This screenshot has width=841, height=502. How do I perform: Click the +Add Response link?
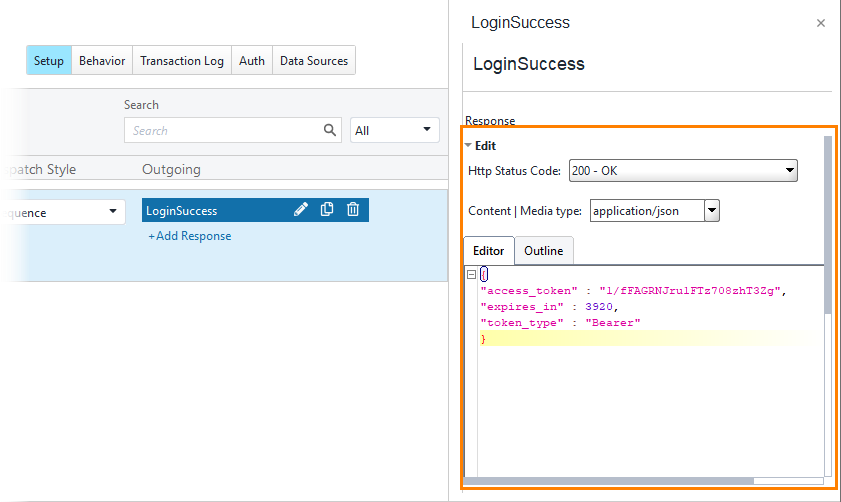point(189,236)
